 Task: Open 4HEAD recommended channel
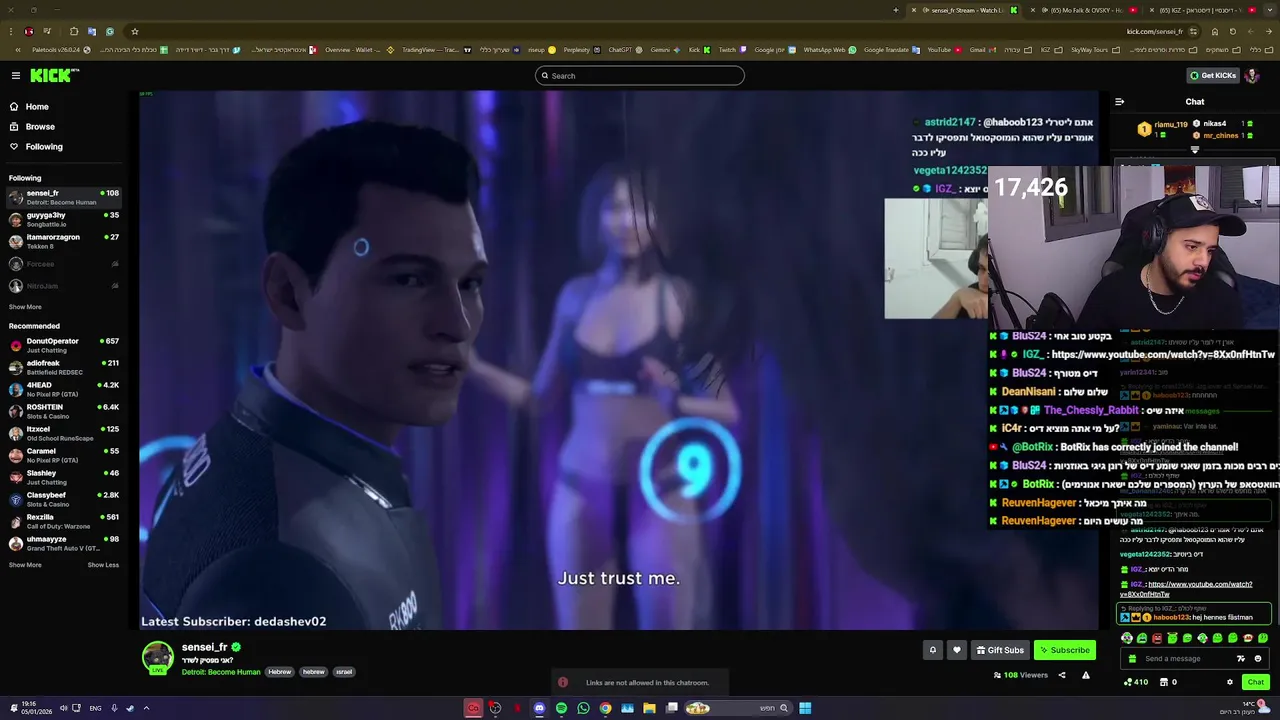click(65, 389)
